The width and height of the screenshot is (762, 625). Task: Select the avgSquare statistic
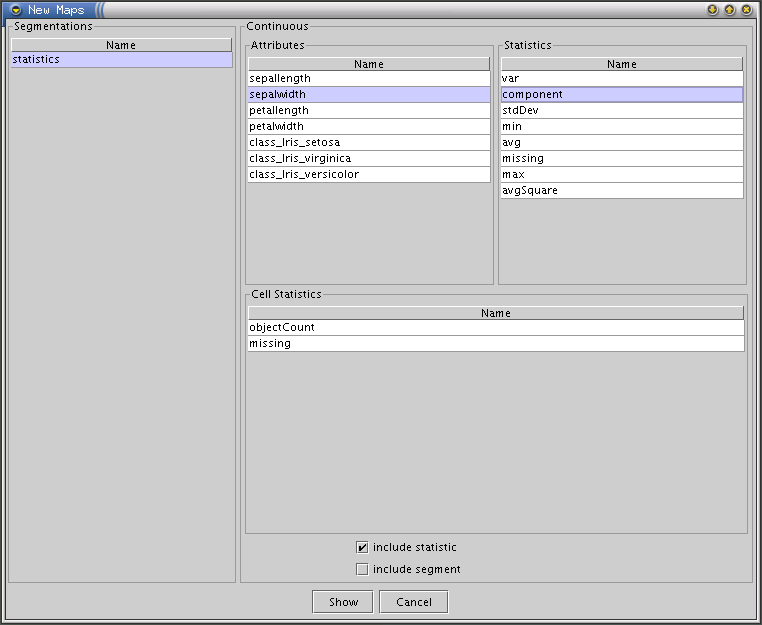(x=622, y=191)
